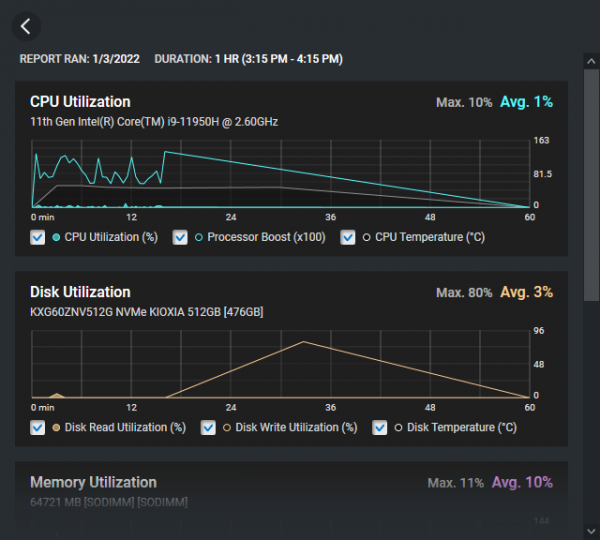Open the Memory Utilization section
This screenshot has width=600, height=540.
[93, 482]
